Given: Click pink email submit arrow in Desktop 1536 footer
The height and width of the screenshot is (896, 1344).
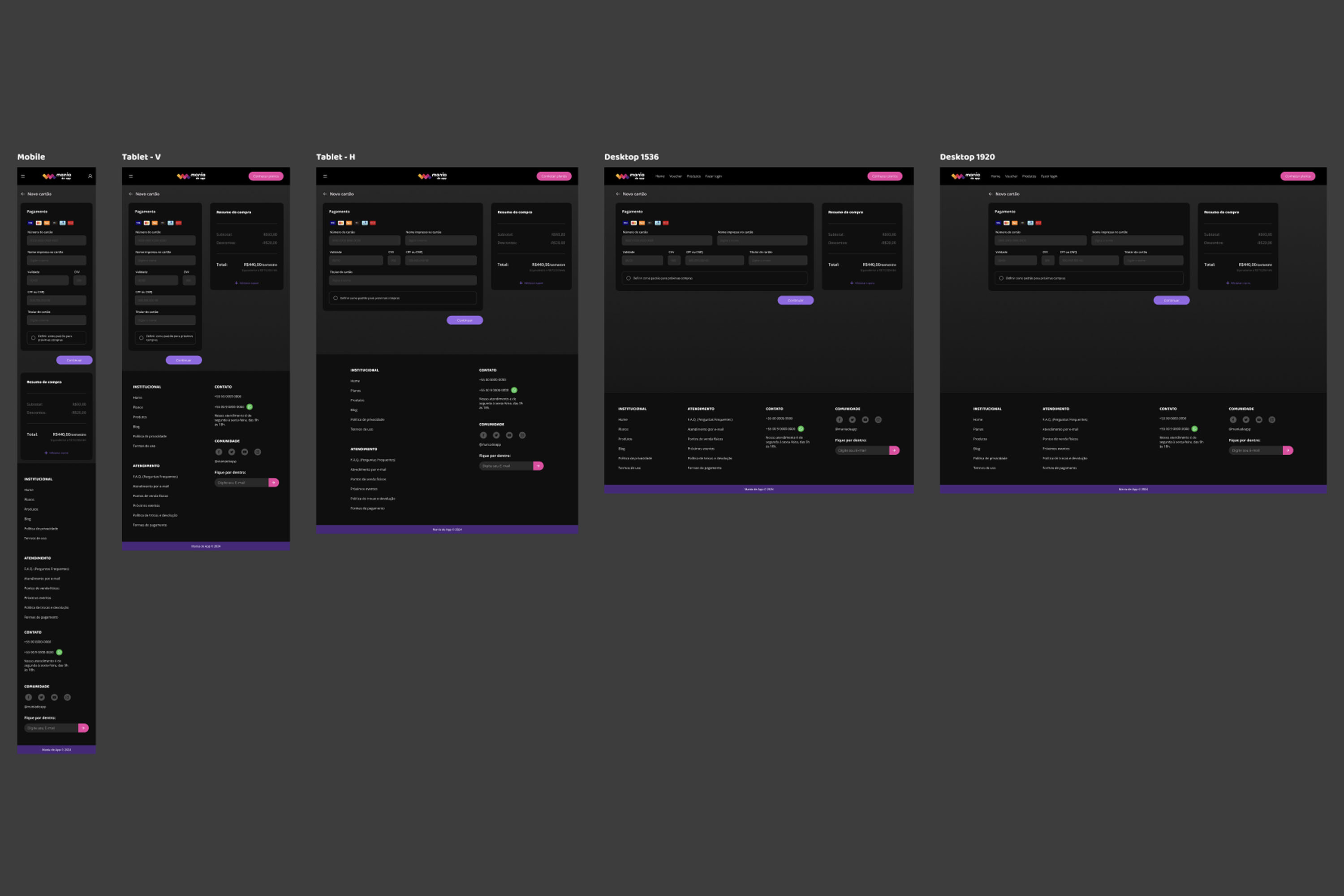Looking at the screenshot, I should pos(894,450).
